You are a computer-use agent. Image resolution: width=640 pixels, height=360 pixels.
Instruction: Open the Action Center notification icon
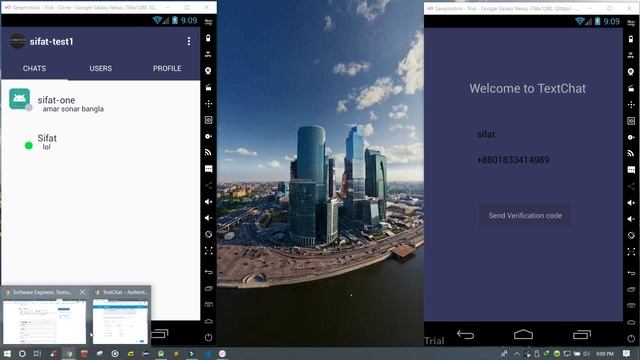627,353
